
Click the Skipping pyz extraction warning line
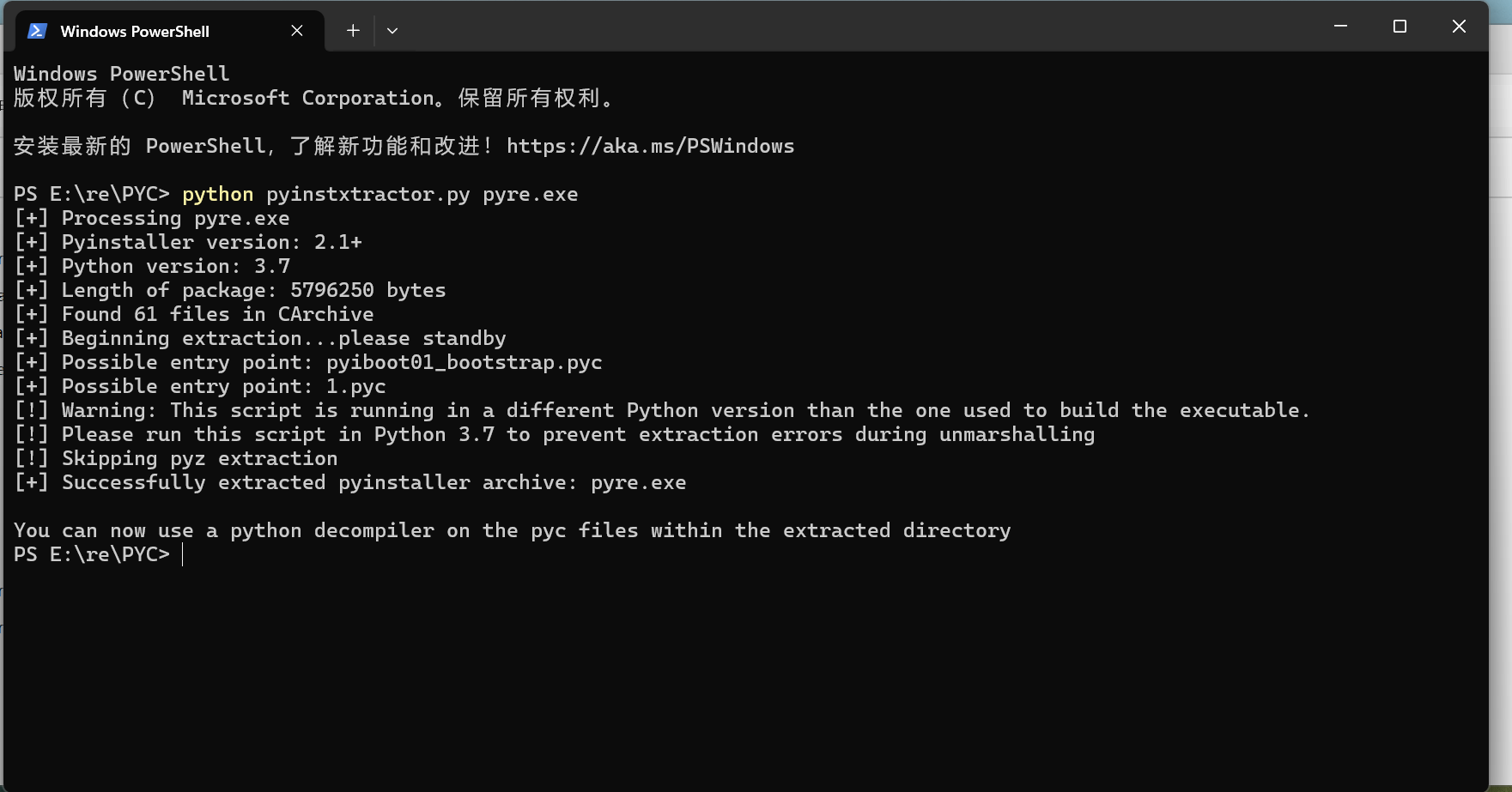(199, 459)
